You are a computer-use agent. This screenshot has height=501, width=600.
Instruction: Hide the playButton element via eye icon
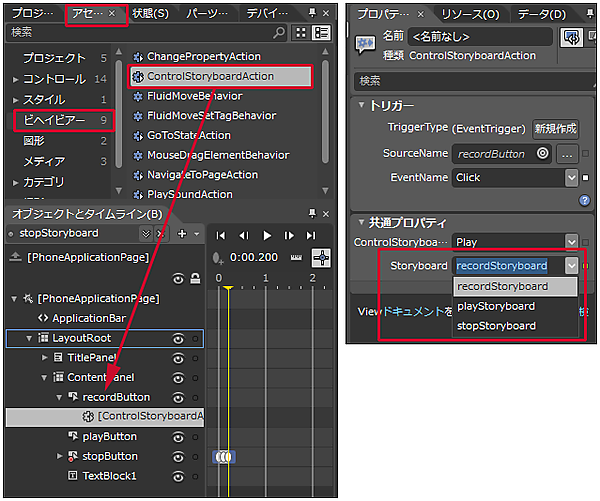(178, 437)
